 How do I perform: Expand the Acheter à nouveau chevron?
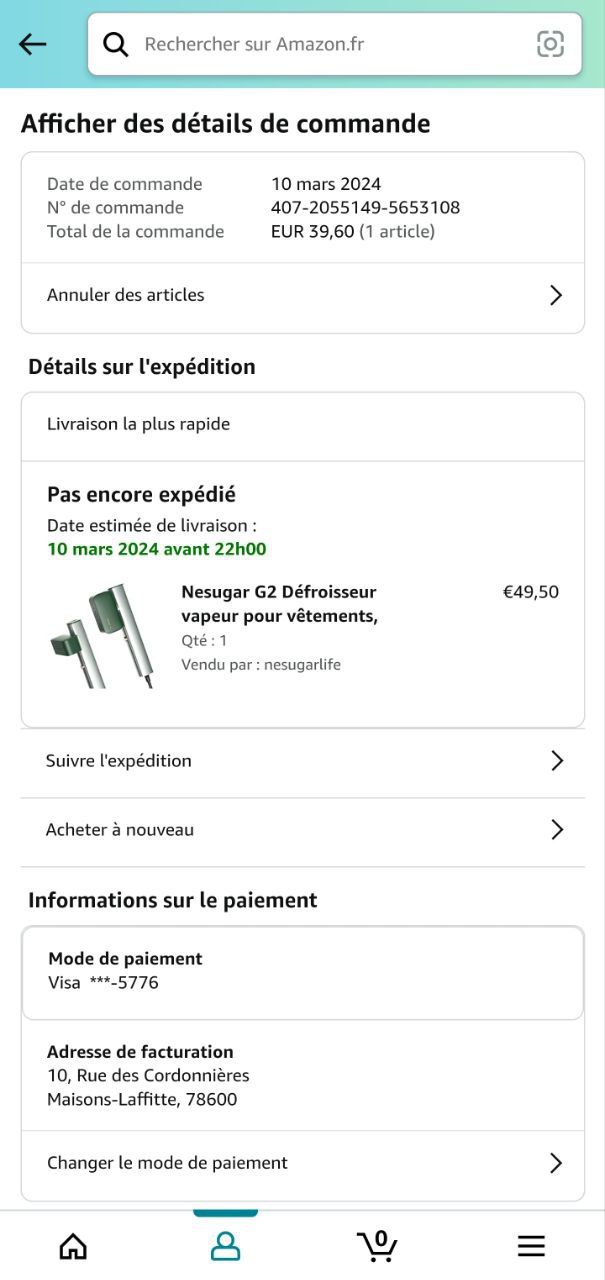(x=557, y=830)
